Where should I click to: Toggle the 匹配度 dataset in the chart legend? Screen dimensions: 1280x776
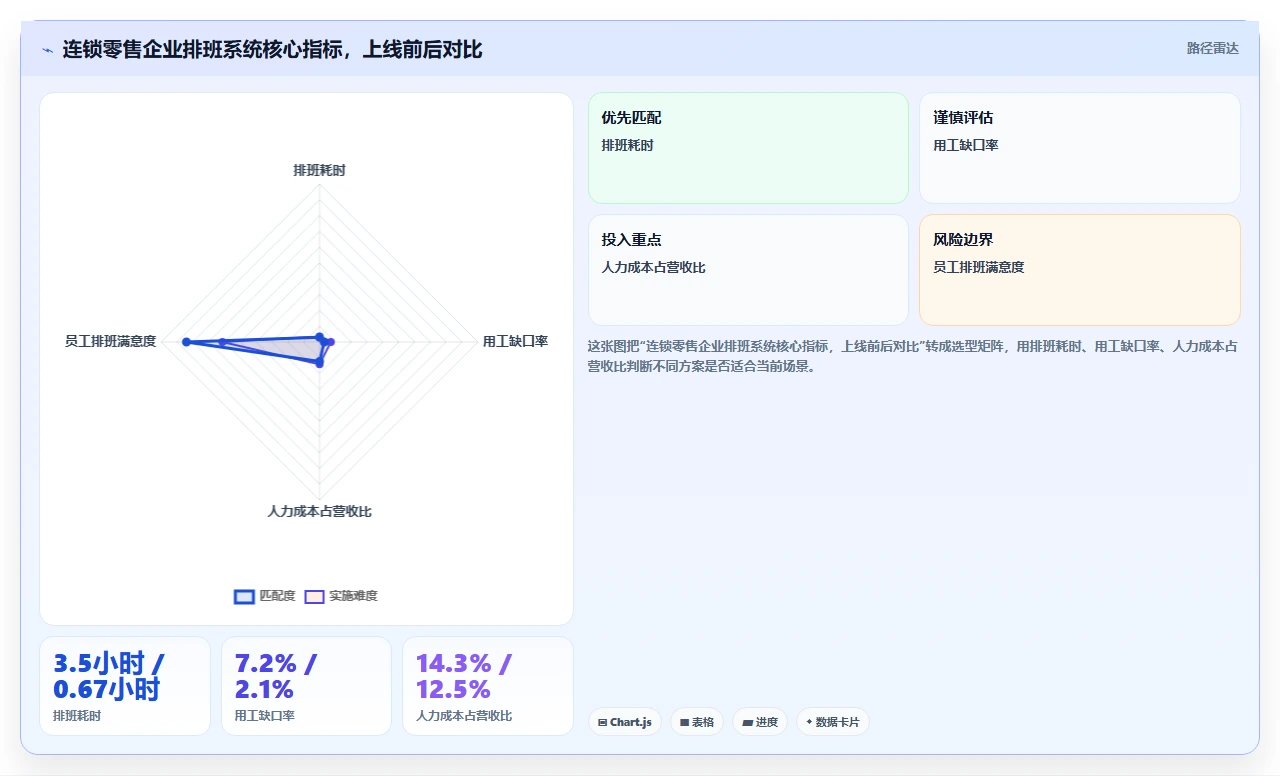(x=264, y=596)
